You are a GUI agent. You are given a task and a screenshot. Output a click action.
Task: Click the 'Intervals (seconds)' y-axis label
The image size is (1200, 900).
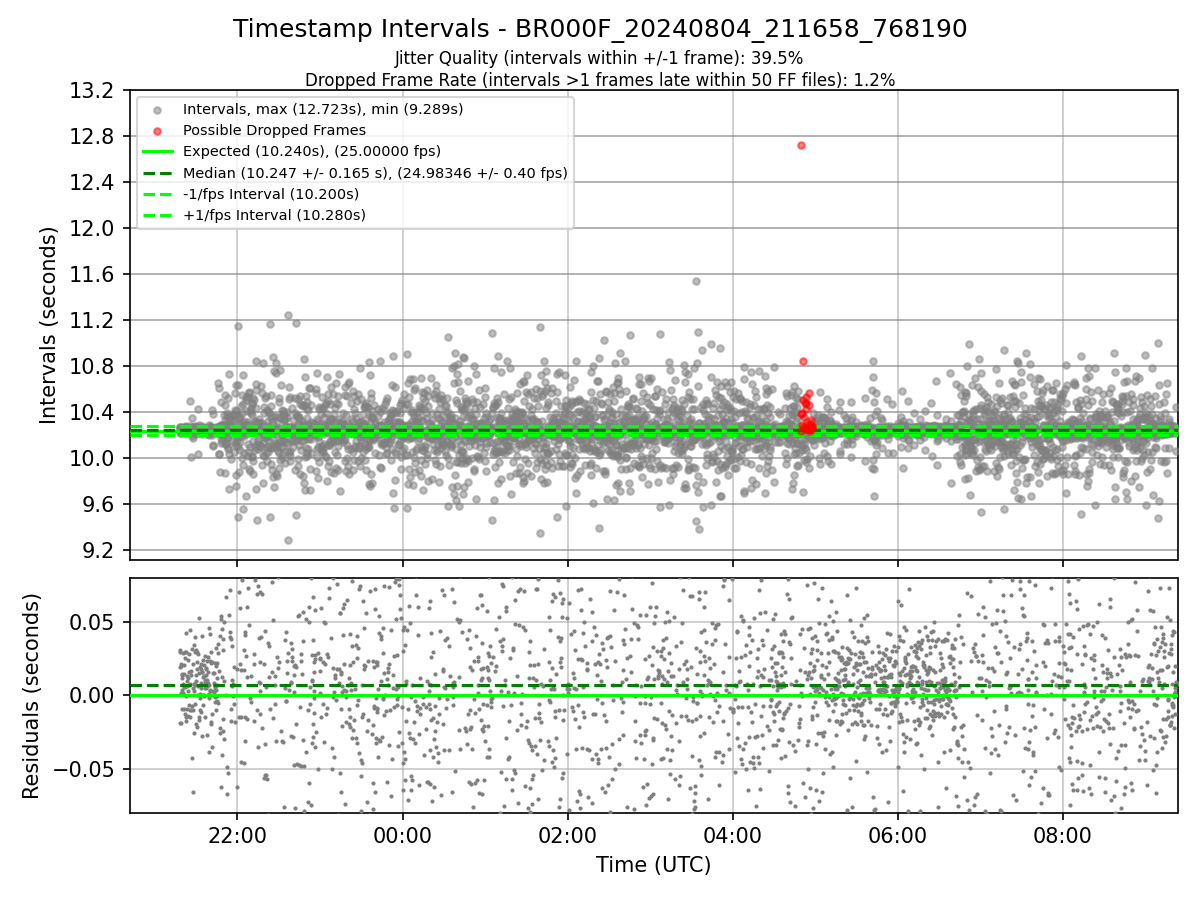(x=49, y=325)
